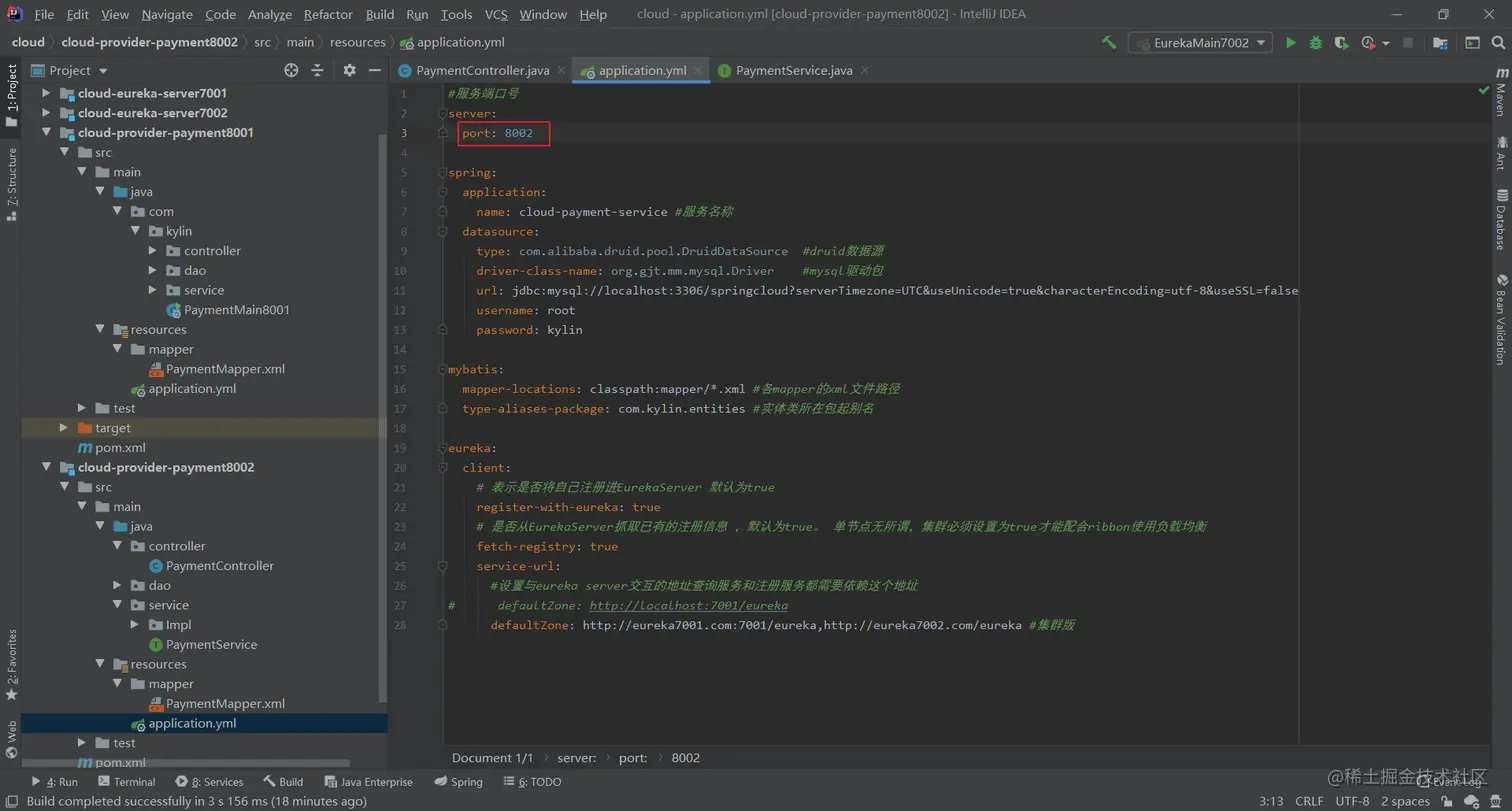
Task: Open the Terminal tool window
Action: click(x=126, y=782)
